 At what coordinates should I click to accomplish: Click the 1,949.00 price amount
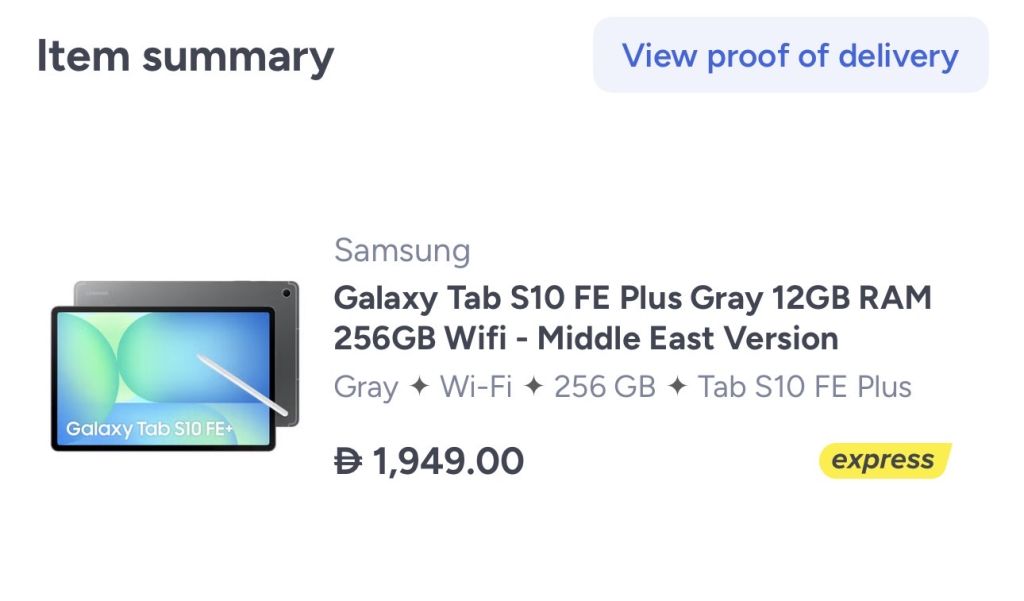[448, 461]
